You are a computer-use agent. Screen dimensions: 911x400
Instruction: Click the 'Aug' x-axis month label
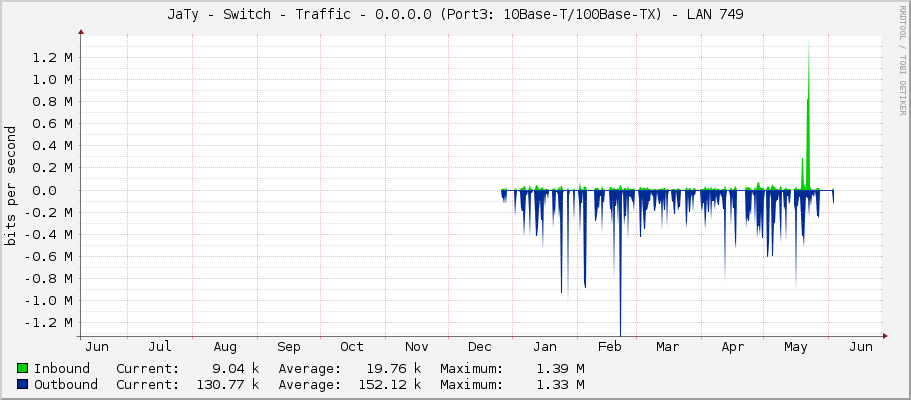point(225,347)
